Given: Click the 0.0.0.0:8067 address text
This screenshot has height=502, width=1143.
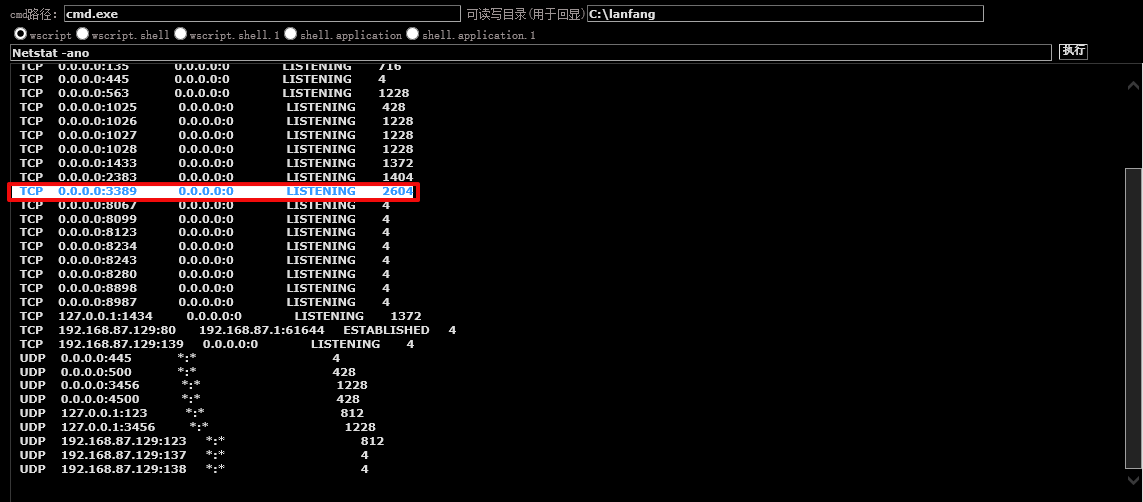Looking at the screenshot, I should (x=98, y=205).
